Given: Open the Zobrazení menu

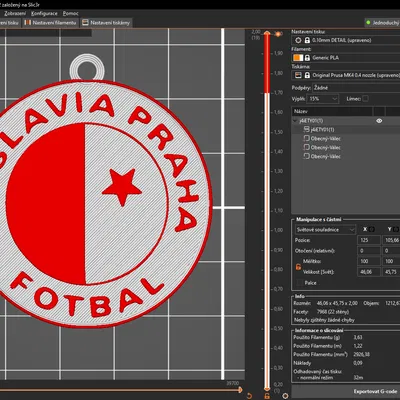Looking at the screenshot, I should pyautogui.click(x=14, y=14).
